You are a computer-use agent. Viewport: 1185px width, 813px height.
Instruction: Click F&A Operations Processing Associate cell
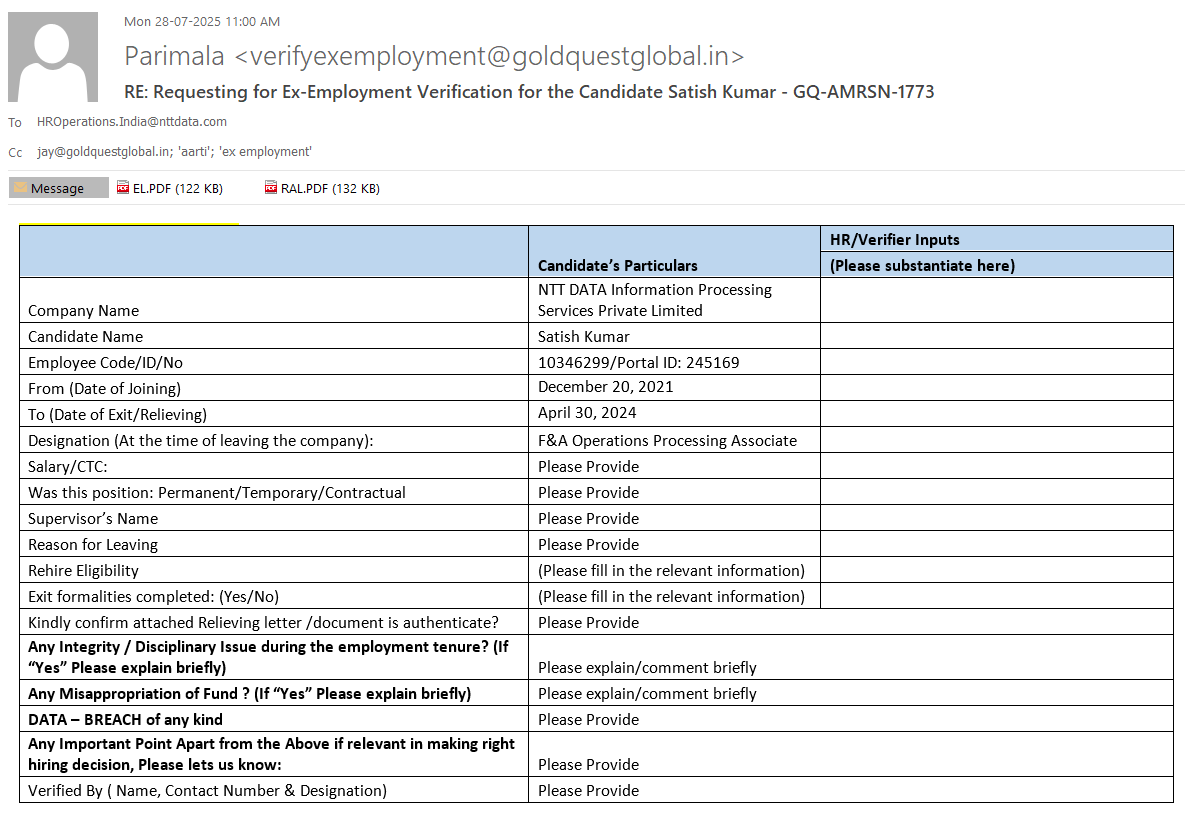[x=674, y=440]
